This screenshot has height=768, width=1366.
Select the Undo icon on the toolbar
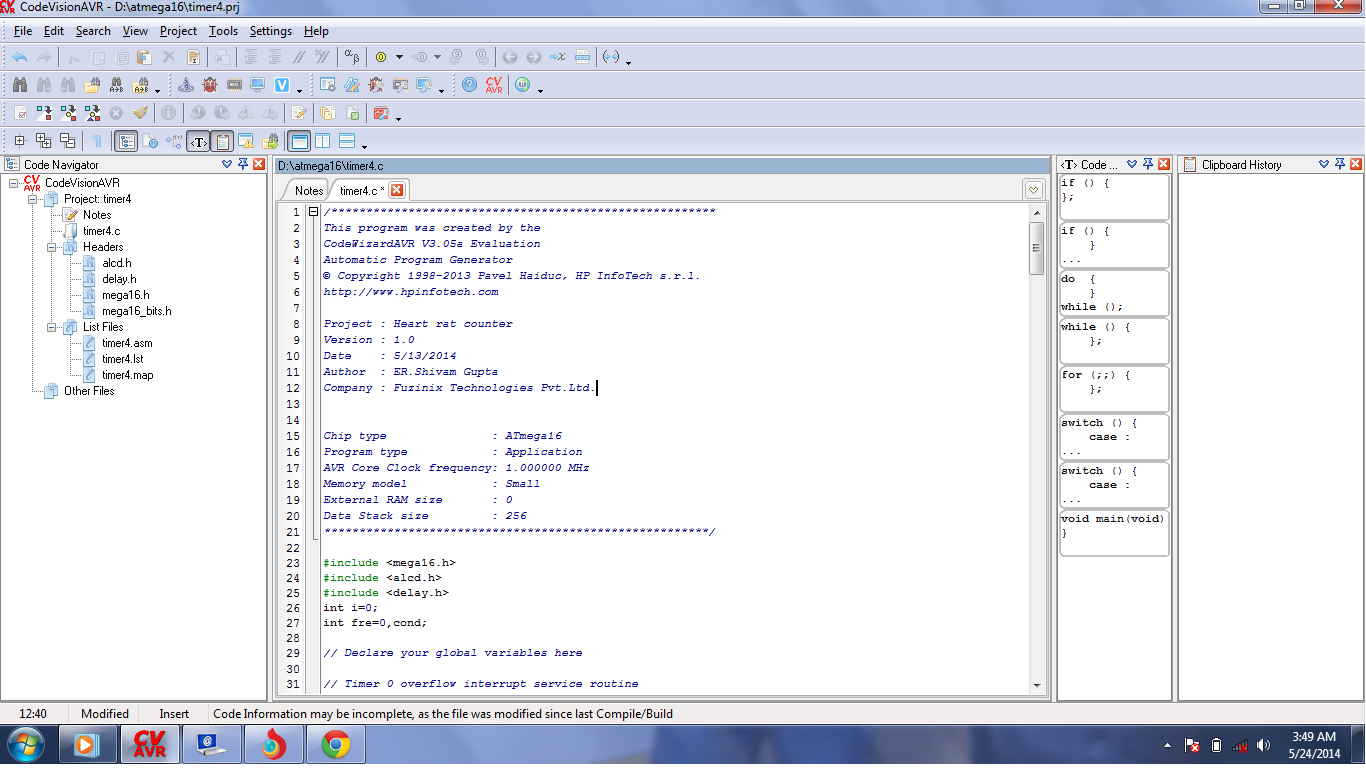click(20, 56)
